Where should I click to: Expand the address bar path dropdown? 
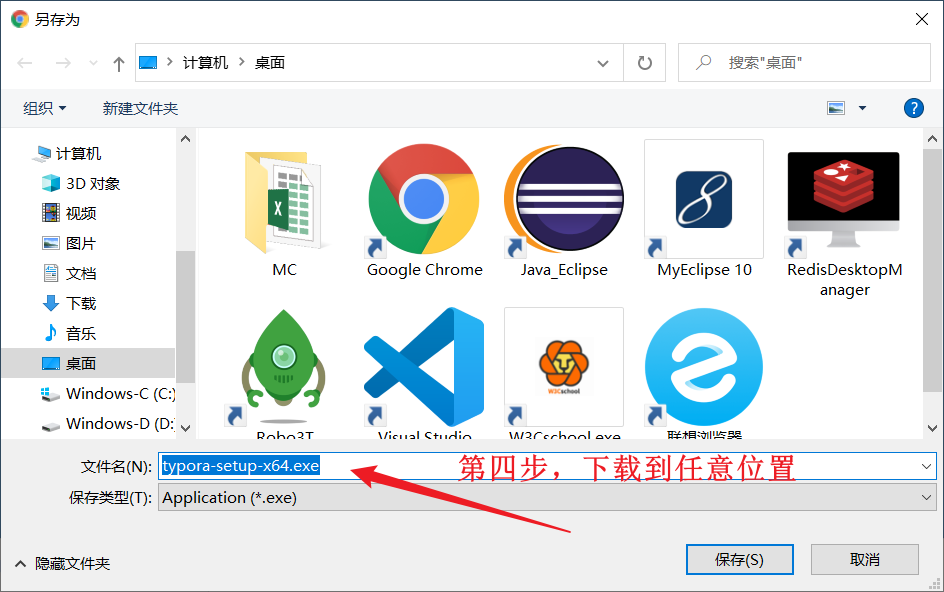pyautogui.click(x=602, y=63)
